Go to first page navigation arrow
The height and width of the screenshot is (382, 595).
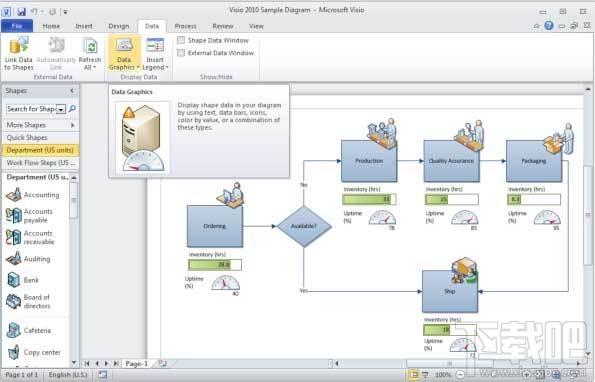tap(87, 363)
